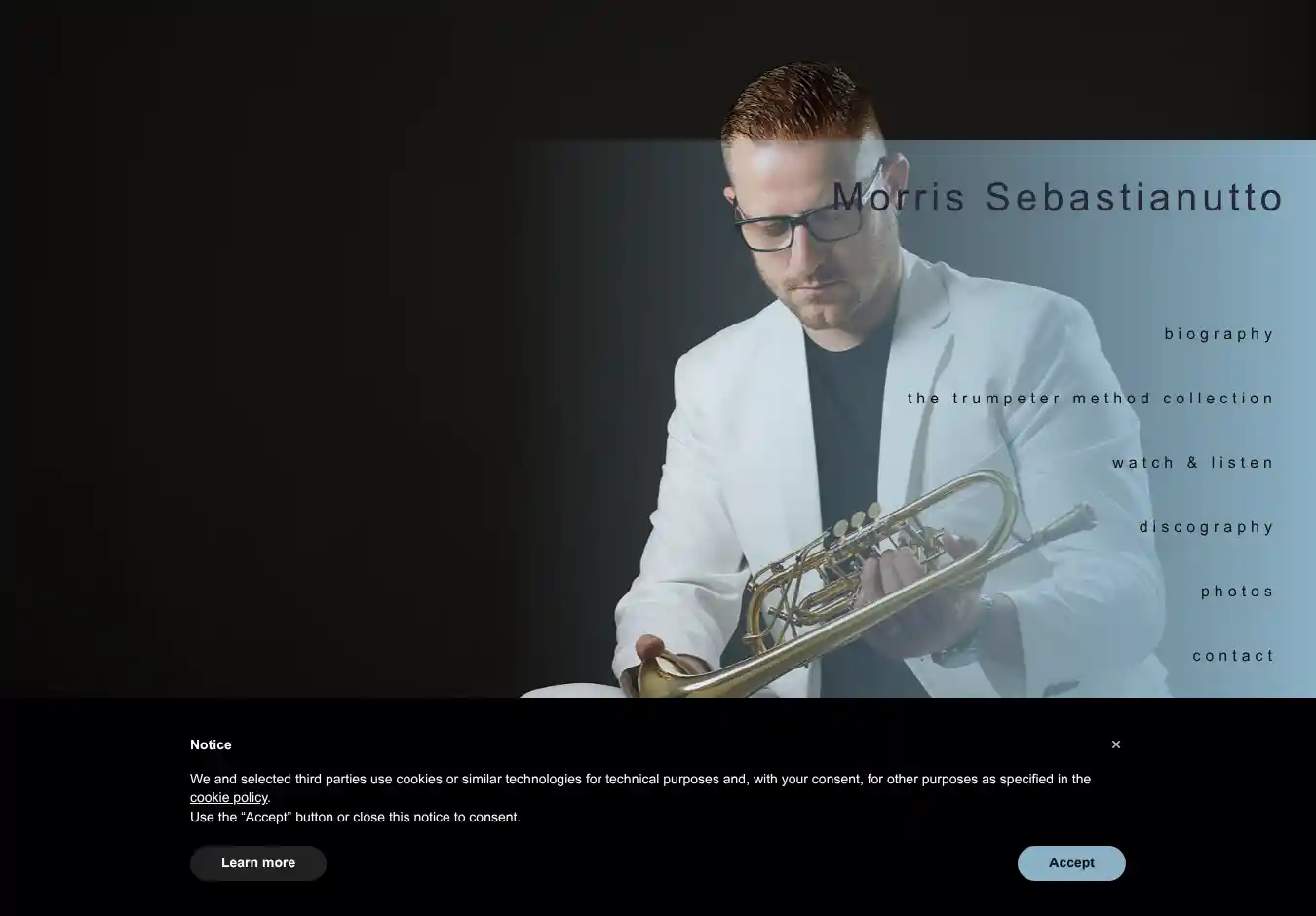Open the biography page

pyautogui.click(x=1219, y=334)
